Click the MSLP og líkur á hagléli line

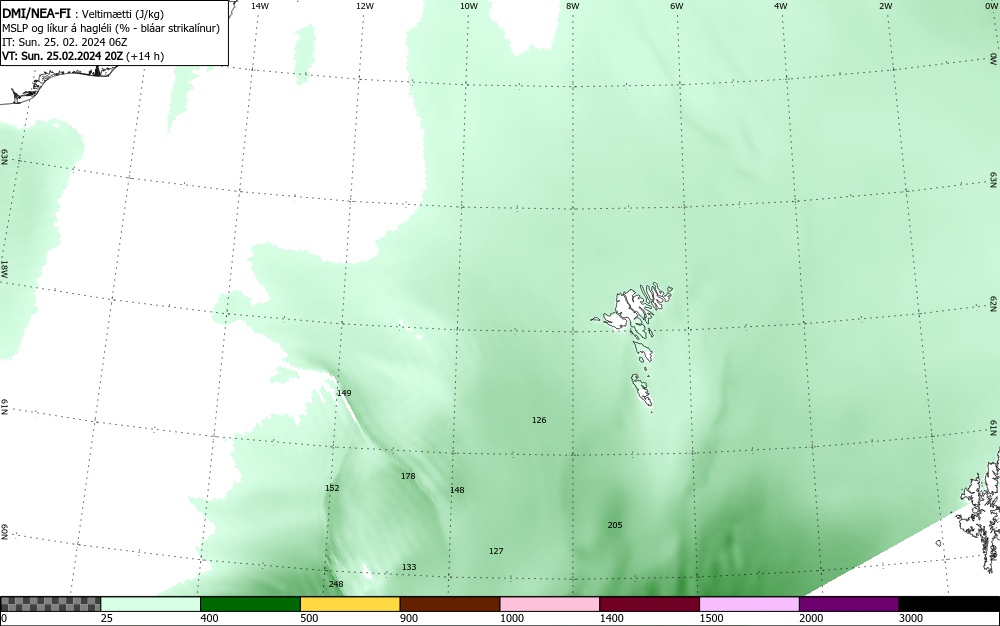pos(111,28)
